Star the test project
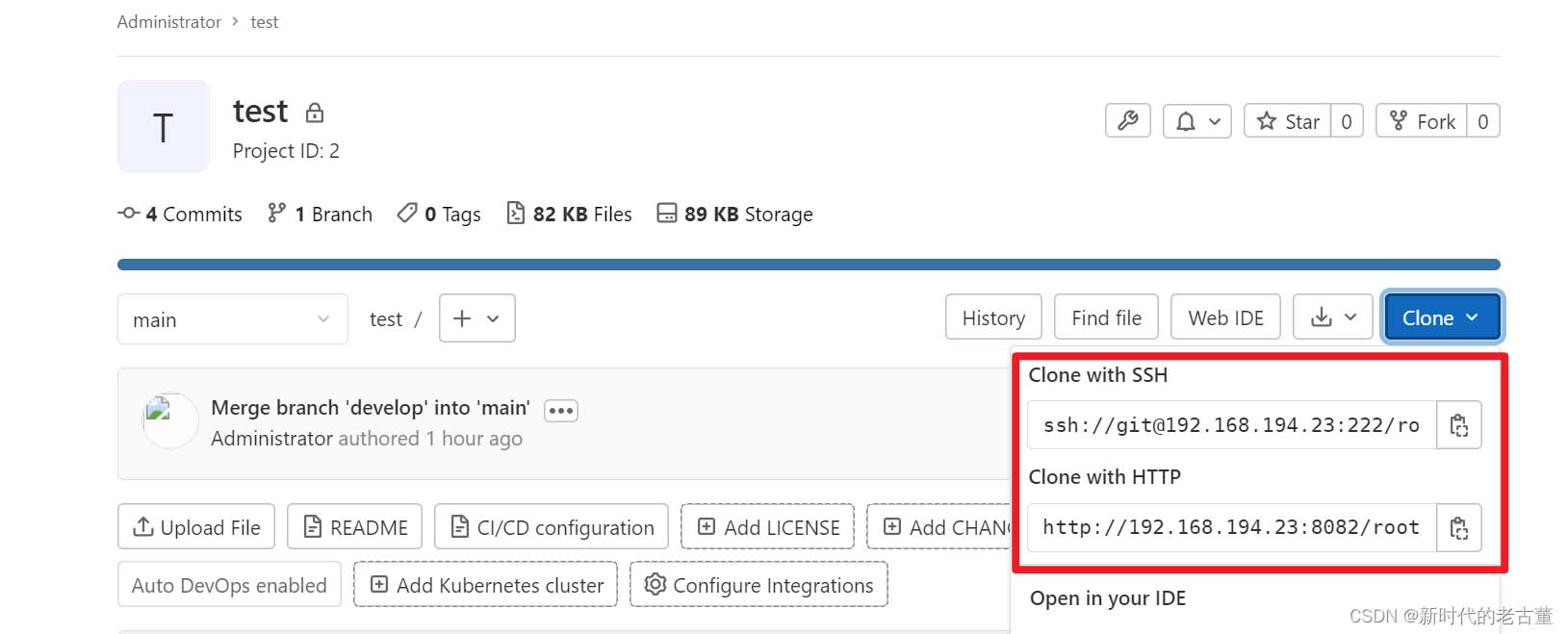1568x634 pixels. coord(1288,121)
